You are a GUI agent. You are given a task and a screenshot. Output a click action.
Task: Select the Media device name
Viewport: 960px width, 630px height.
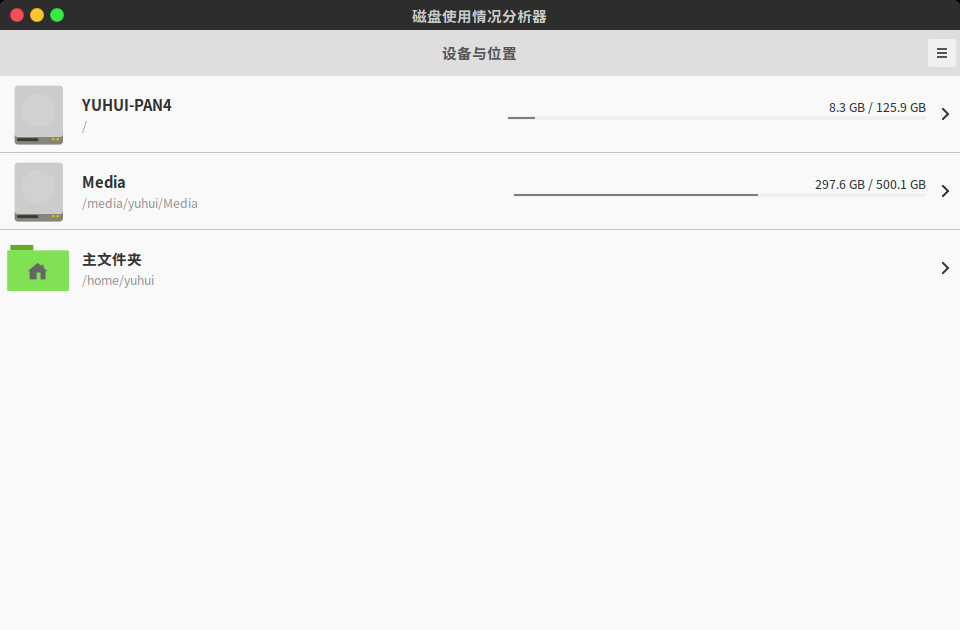coord(104,182)
